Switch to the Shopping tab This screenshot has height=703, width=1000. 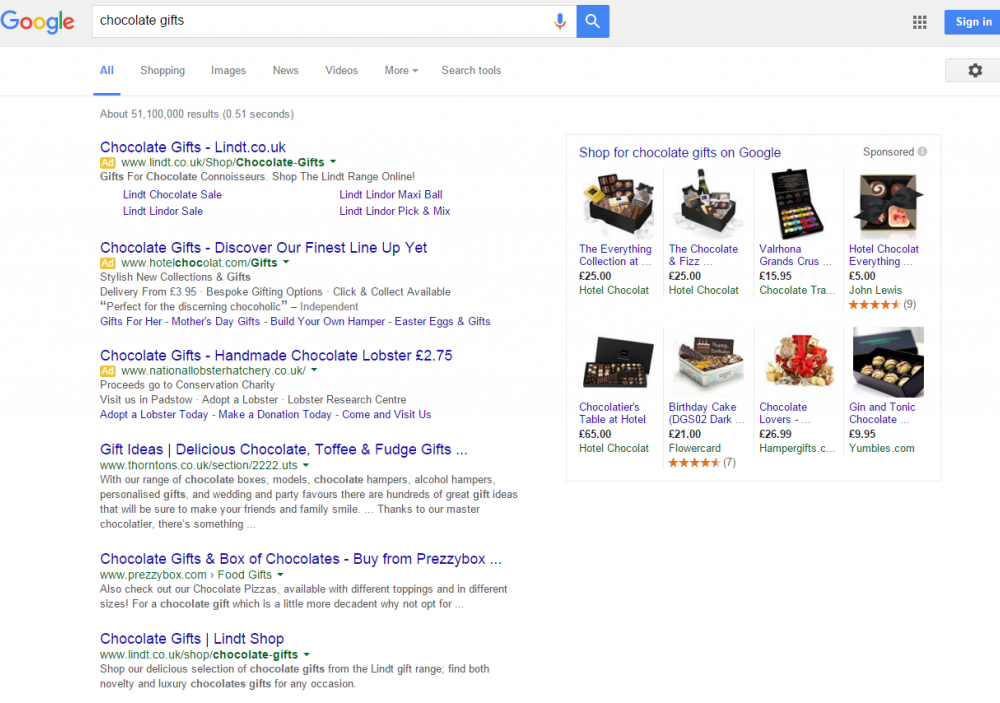(x=163, y=70)
